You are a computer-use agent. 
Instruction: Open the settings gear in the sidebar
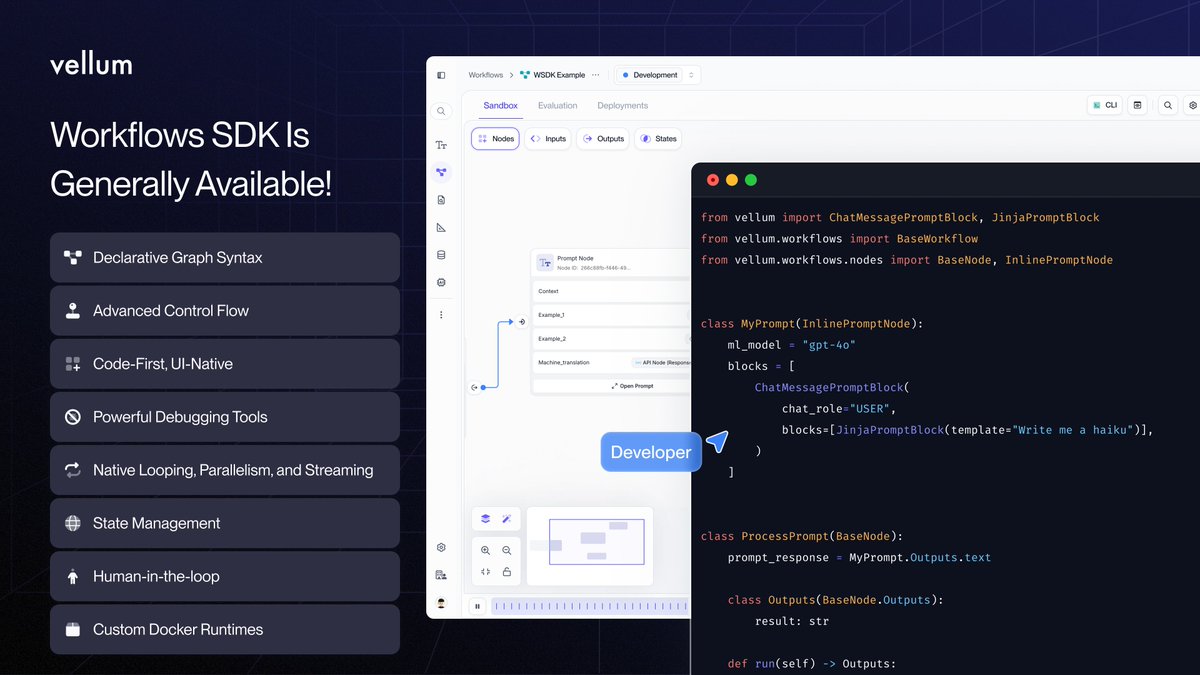coord(441,547)
